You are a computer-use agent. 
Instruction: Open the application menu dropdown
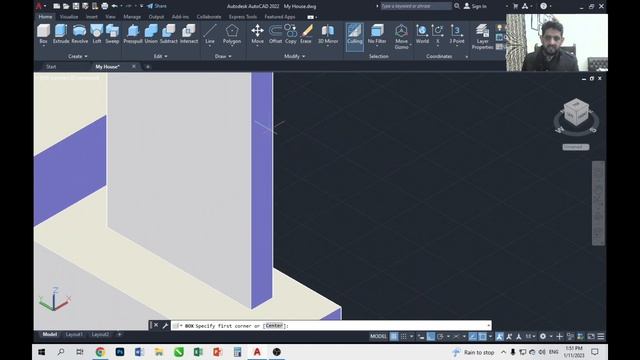point(40,6)
